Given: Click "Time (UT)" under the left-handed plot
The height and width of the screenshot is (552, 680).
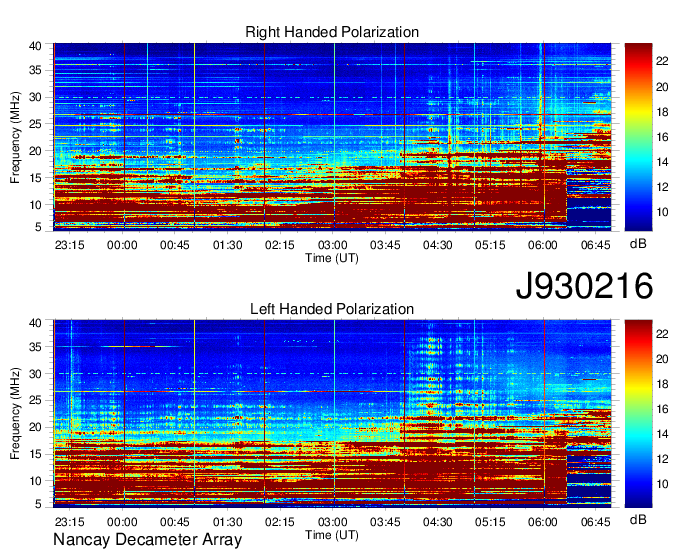Looking at the screenshot, I should 332,535.
